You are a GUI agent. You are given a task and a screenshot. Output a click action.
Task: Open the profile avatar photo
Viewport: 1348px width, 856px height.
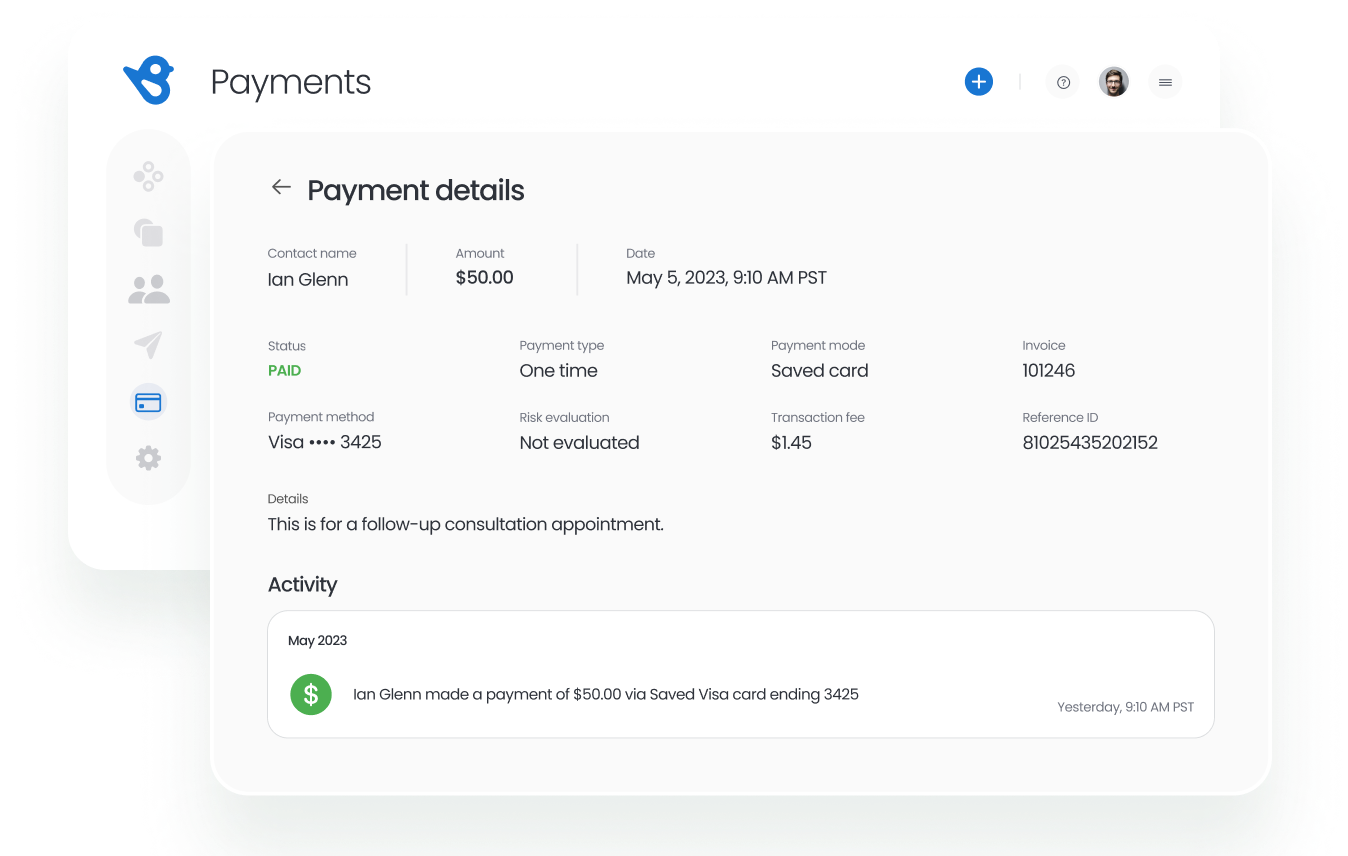point(1114,82)
